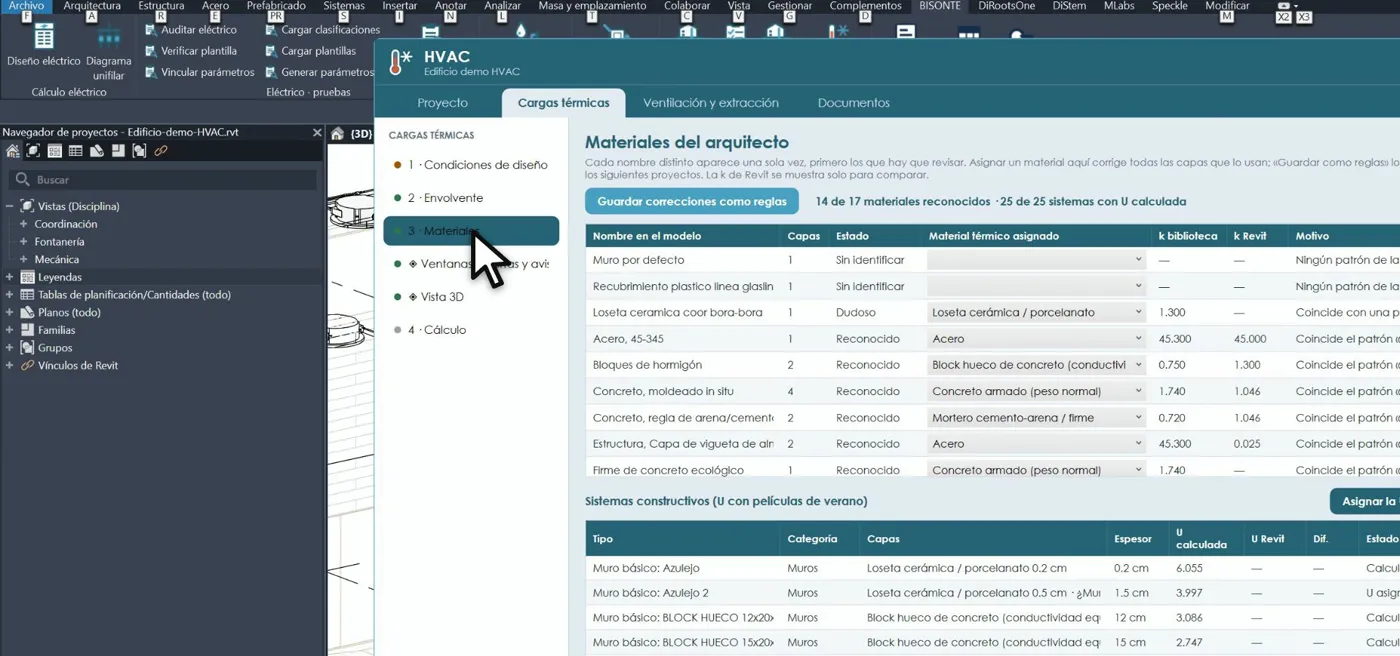Open the Diseño eléctrico tool
This screenshot has height=656, width=1400.
pyautogui.click(x=43, y=47)
